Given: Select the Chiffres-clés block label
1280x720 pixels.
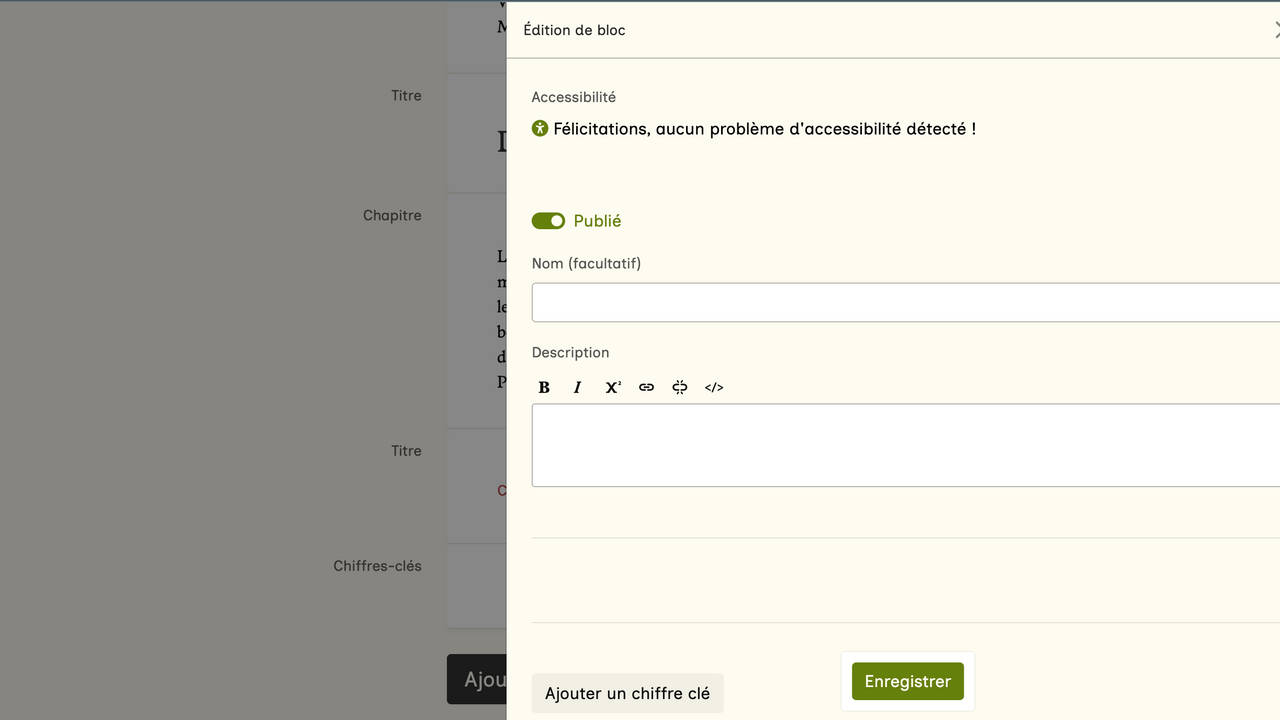Looking at the screenshot, I should click(x=377, y=566).
